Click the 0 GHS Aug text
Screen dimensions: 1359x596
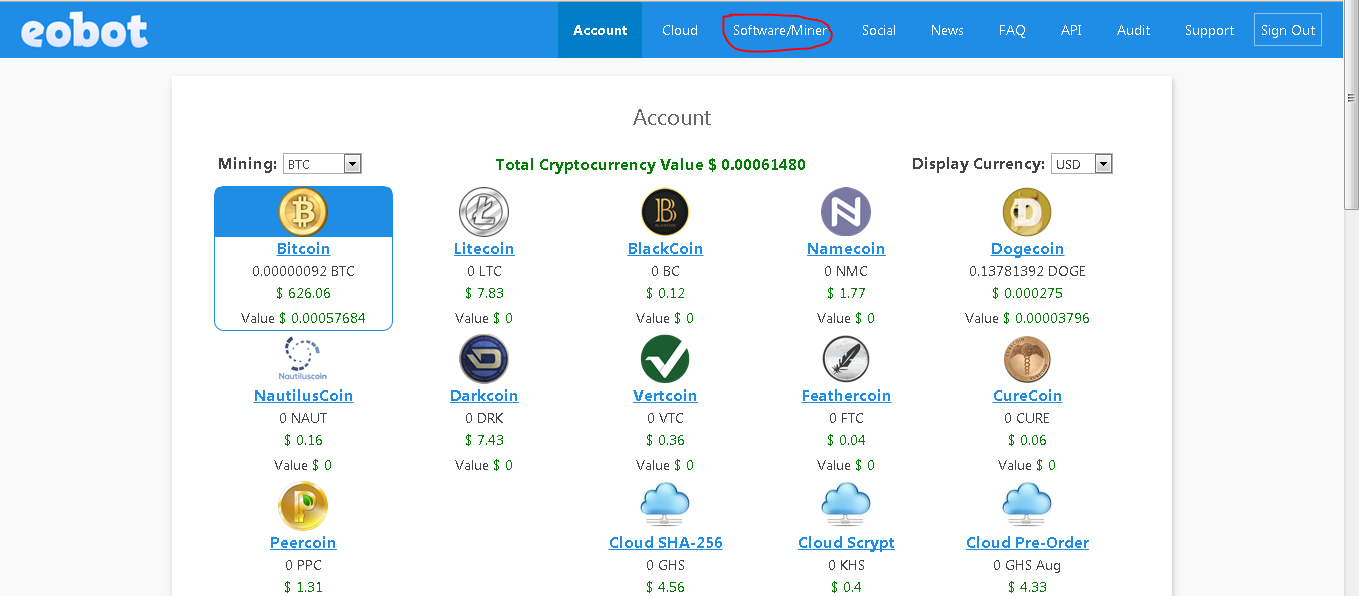[1027, 565]
